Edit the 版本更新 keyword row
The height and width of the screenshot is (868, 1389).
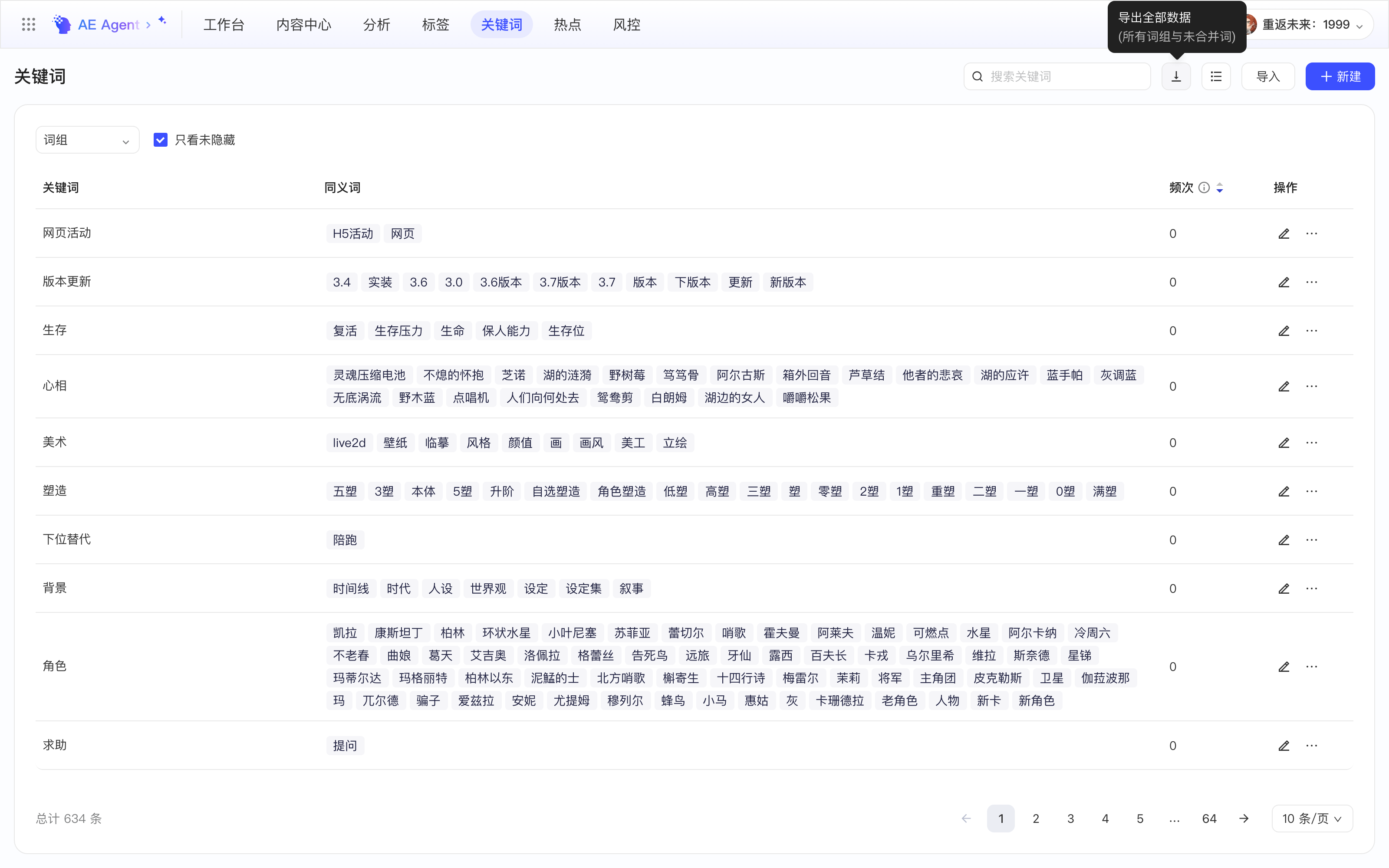(1284, 283)
